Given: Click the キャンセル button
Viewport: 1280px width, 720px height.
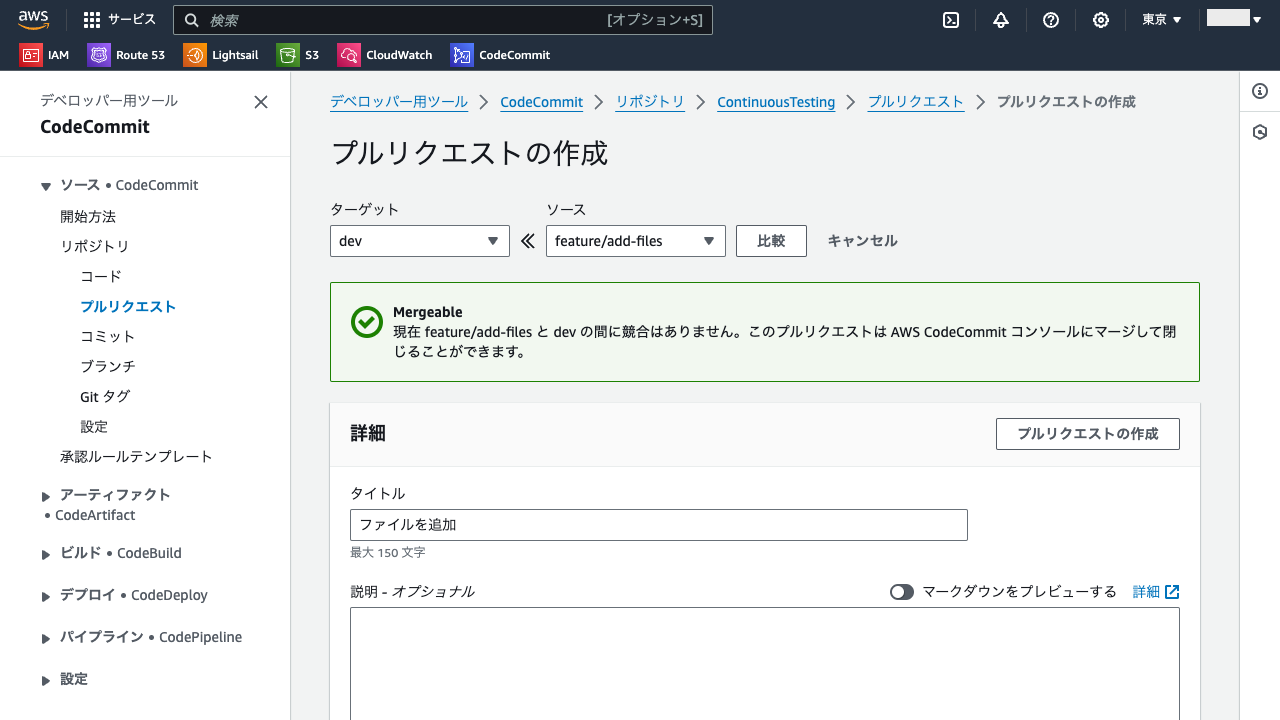Looking at the screenshot, I should tap(862, 241).
